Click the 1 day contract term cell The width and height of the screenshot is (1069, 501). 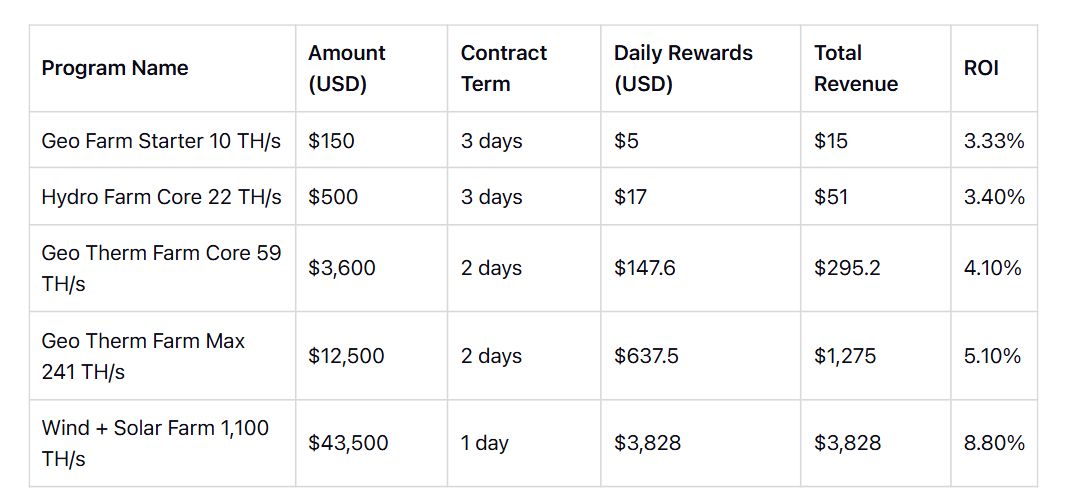pos(485,443)
